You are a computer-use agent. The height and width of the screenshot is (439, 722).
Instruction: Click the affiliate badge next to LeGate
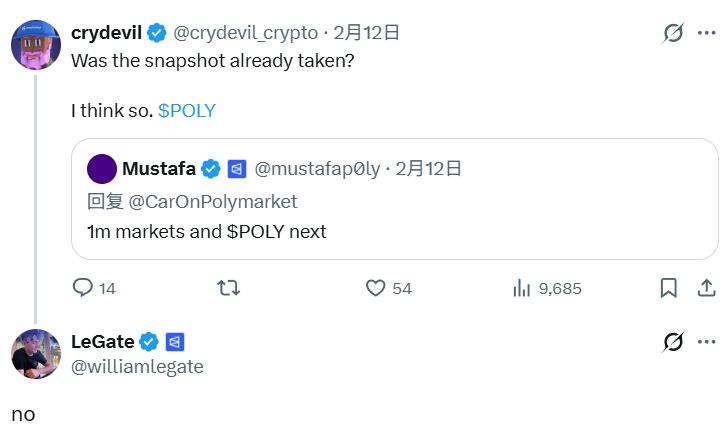point(174,342)
